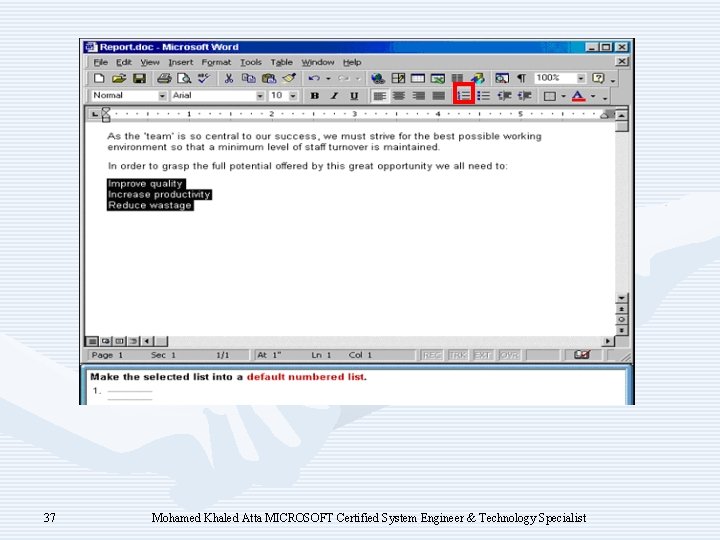Increase the paragraph indent

524,96
